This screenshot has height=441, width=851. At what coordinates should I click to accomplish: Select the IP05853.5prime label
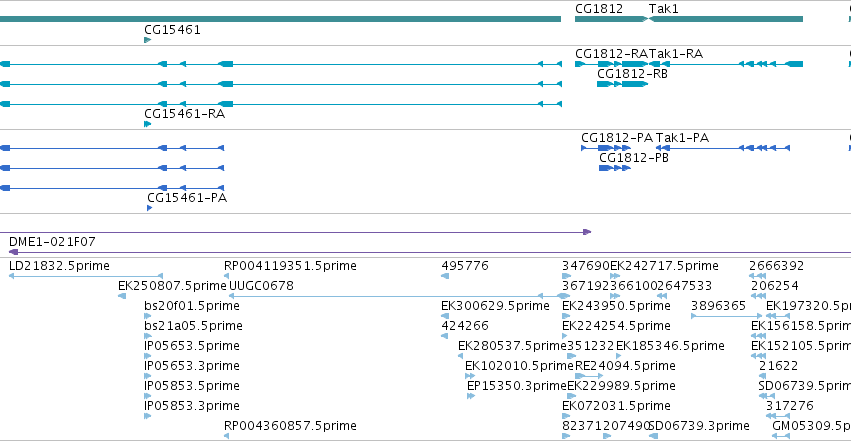pos(192,386)
